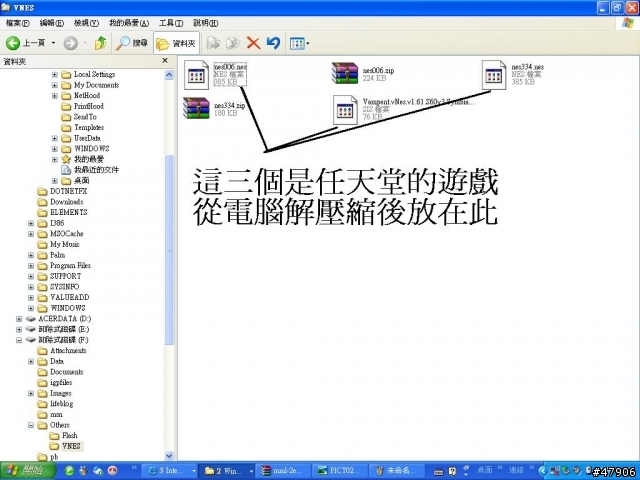Screen dimensions: 640x480
Task: Click the Move To toolbar icon
Action: 213,43
